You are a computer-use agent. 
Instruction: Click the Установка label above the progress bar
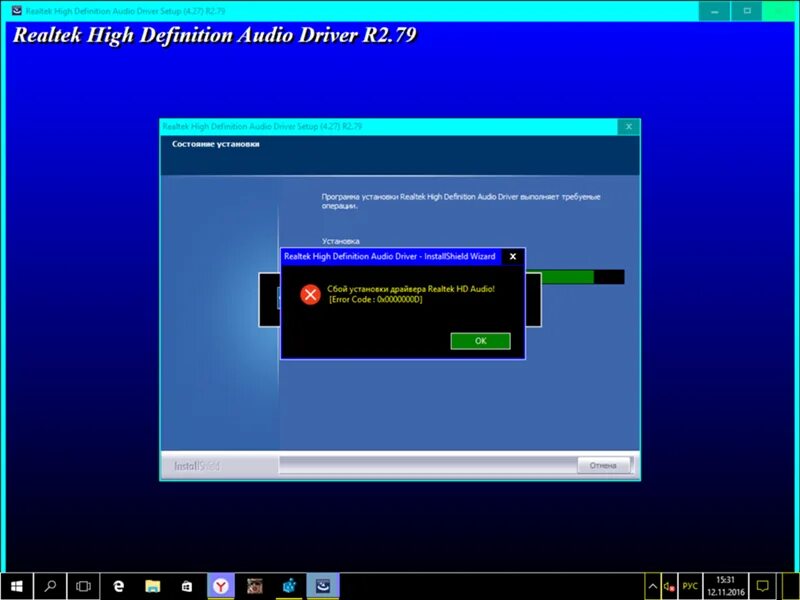pos(340,241)
